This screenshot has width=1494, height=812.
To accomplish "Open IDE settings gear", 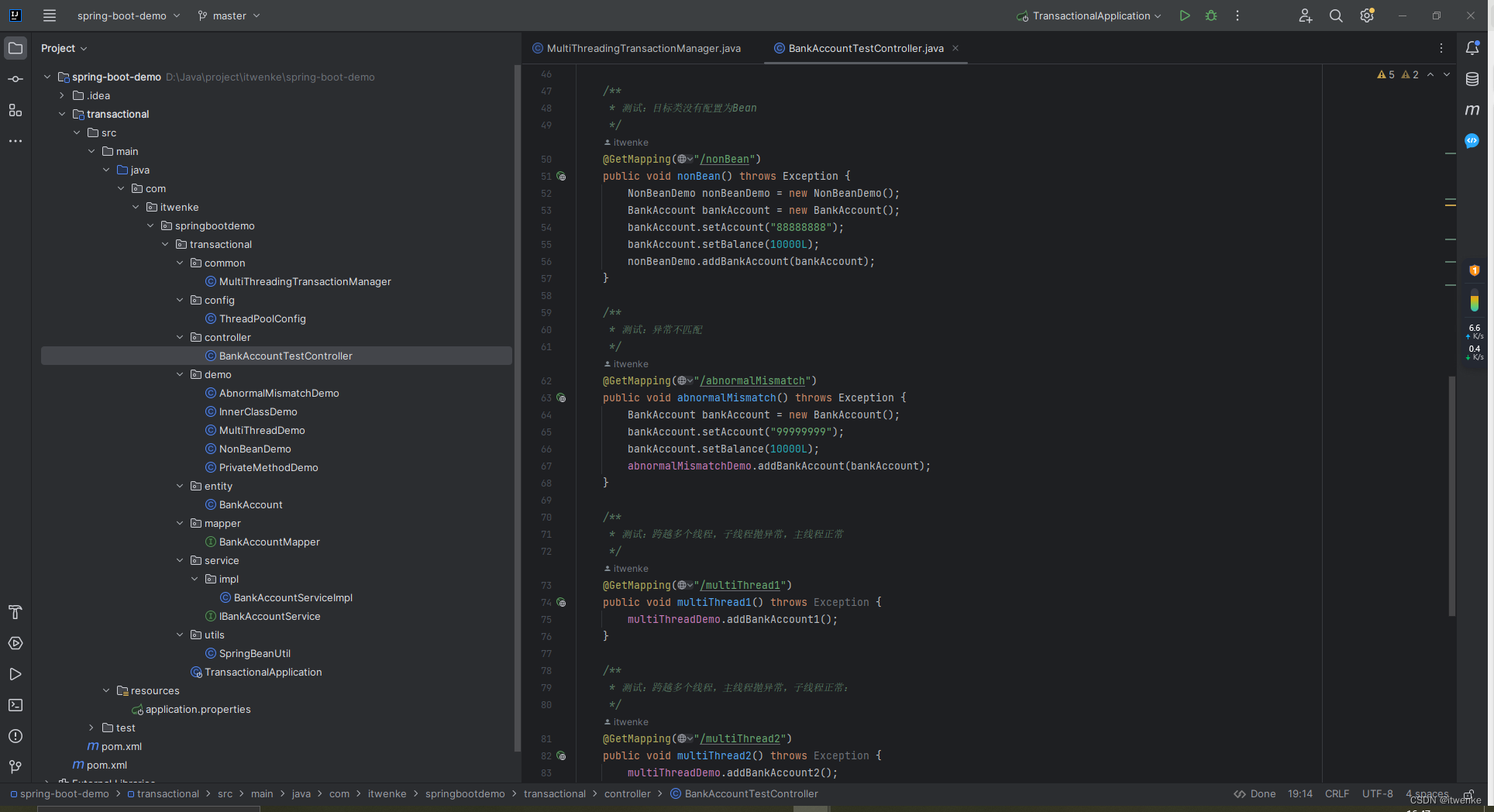I will [x=1367, y=15].
